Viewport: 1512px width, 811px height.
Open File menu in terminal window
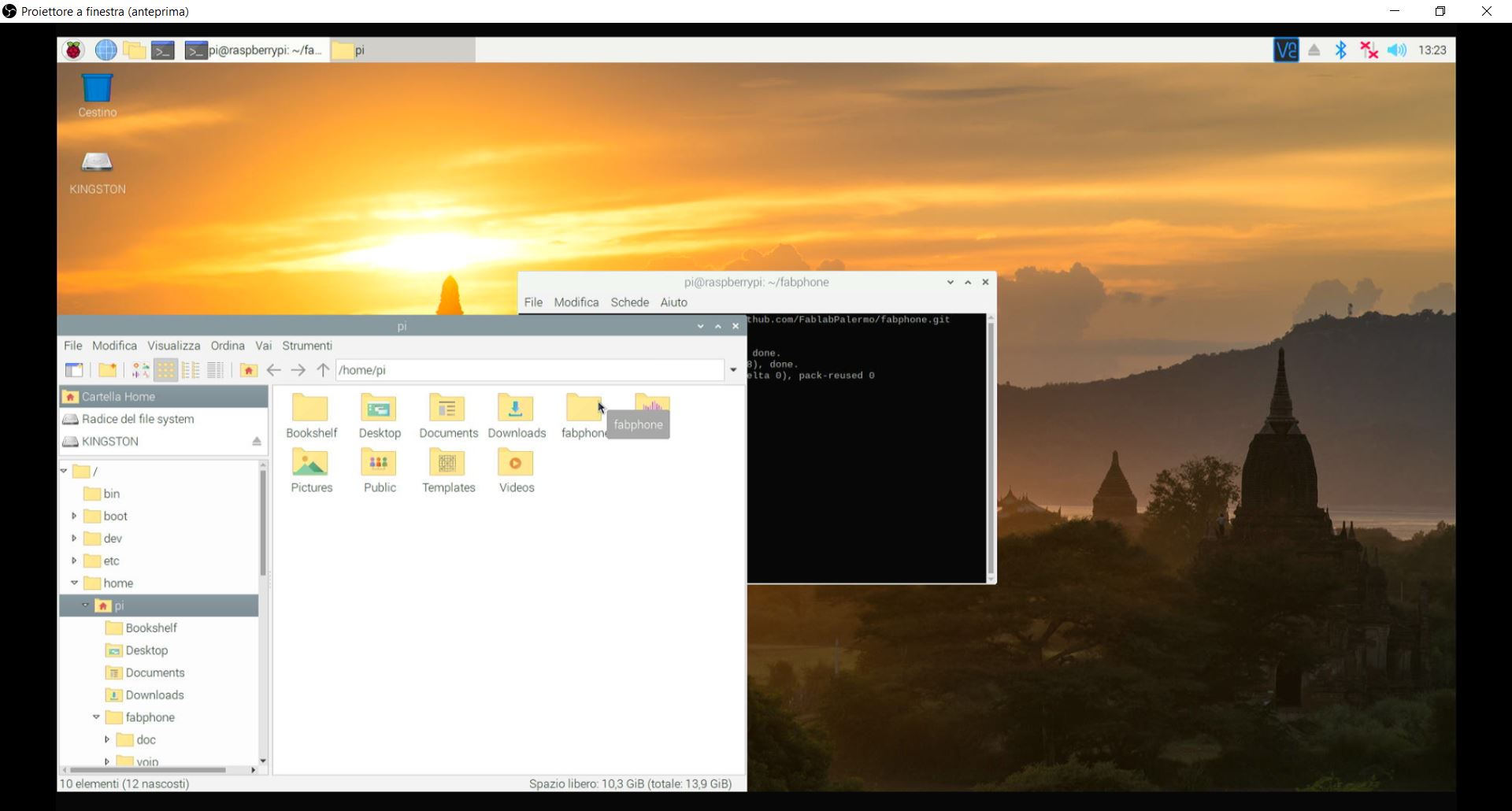533,302
